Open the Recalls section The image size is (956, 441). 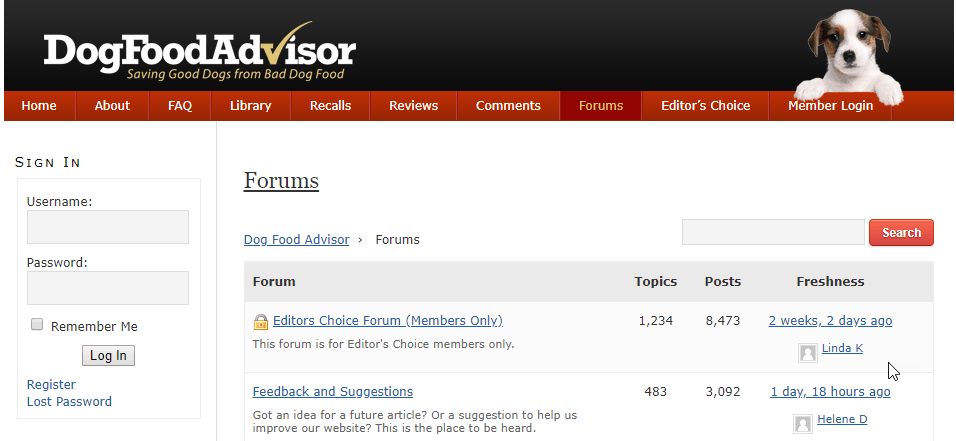tap(330, 106)
